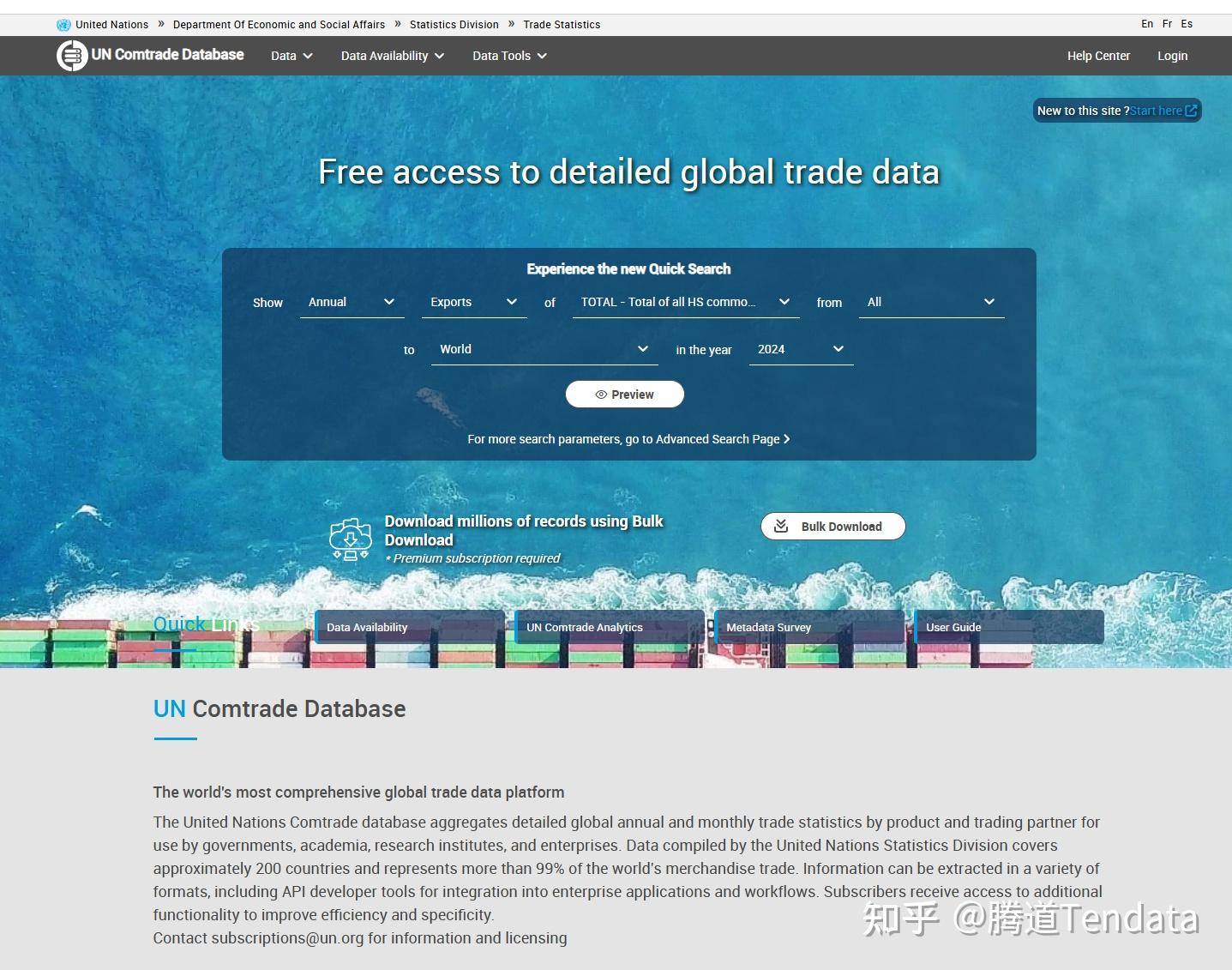Open the Data Availability quick link

tap(410, 627)
